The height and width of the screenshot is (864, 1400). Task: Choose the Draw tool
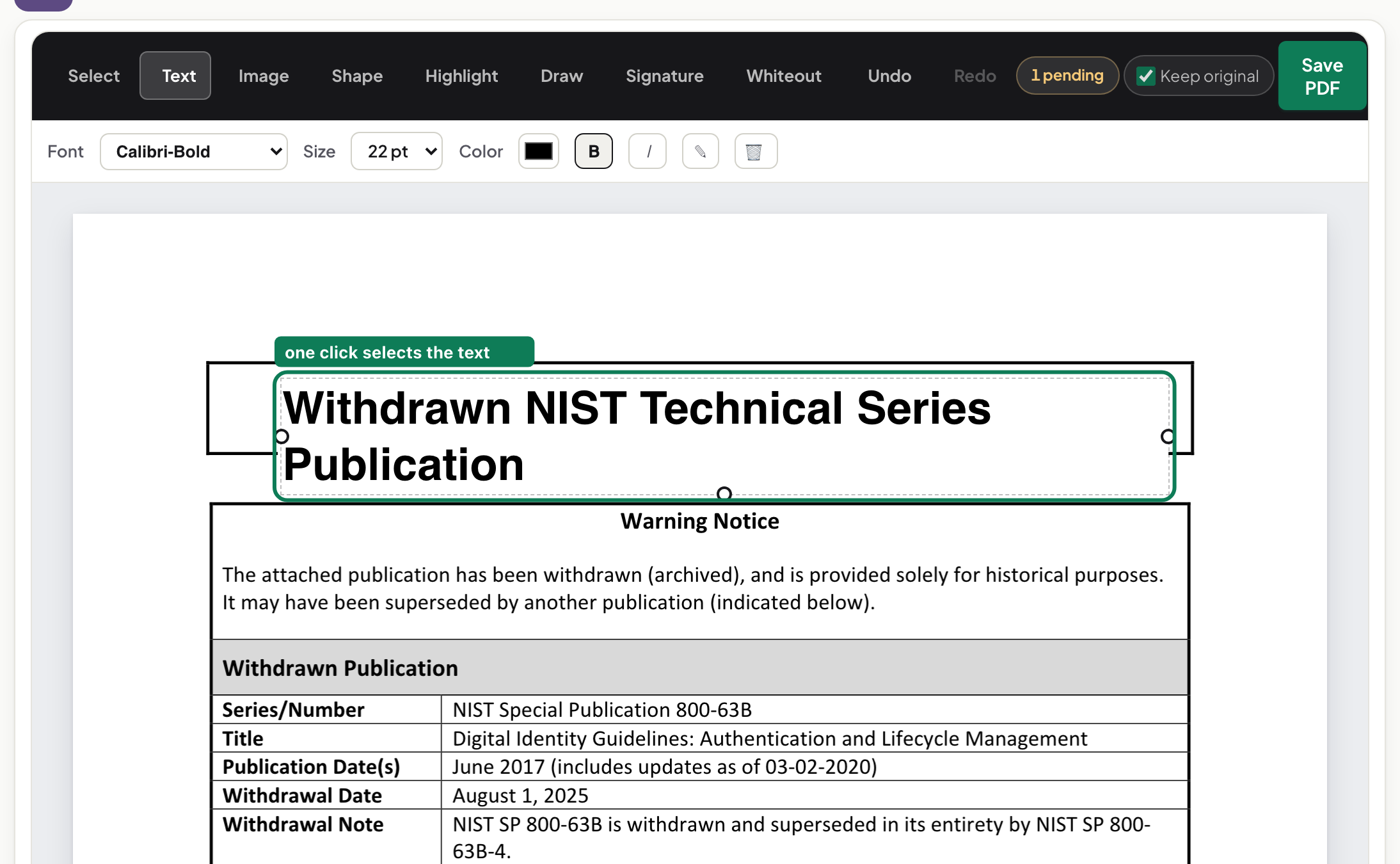click(x=562, y=76)
